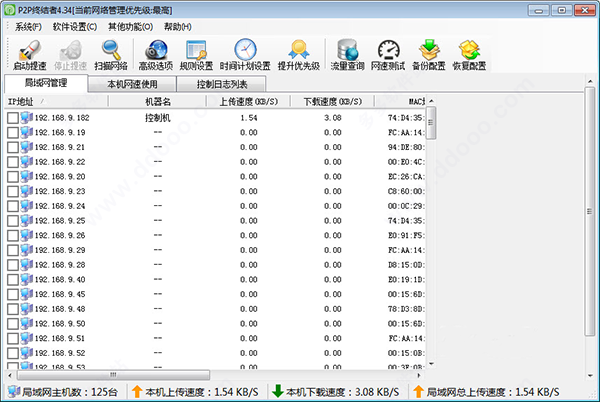Click the 本机上传速度 orange arrow icon
Image resolution: width=600 pixels, height=402 pixels.
[x=137, y=392]
